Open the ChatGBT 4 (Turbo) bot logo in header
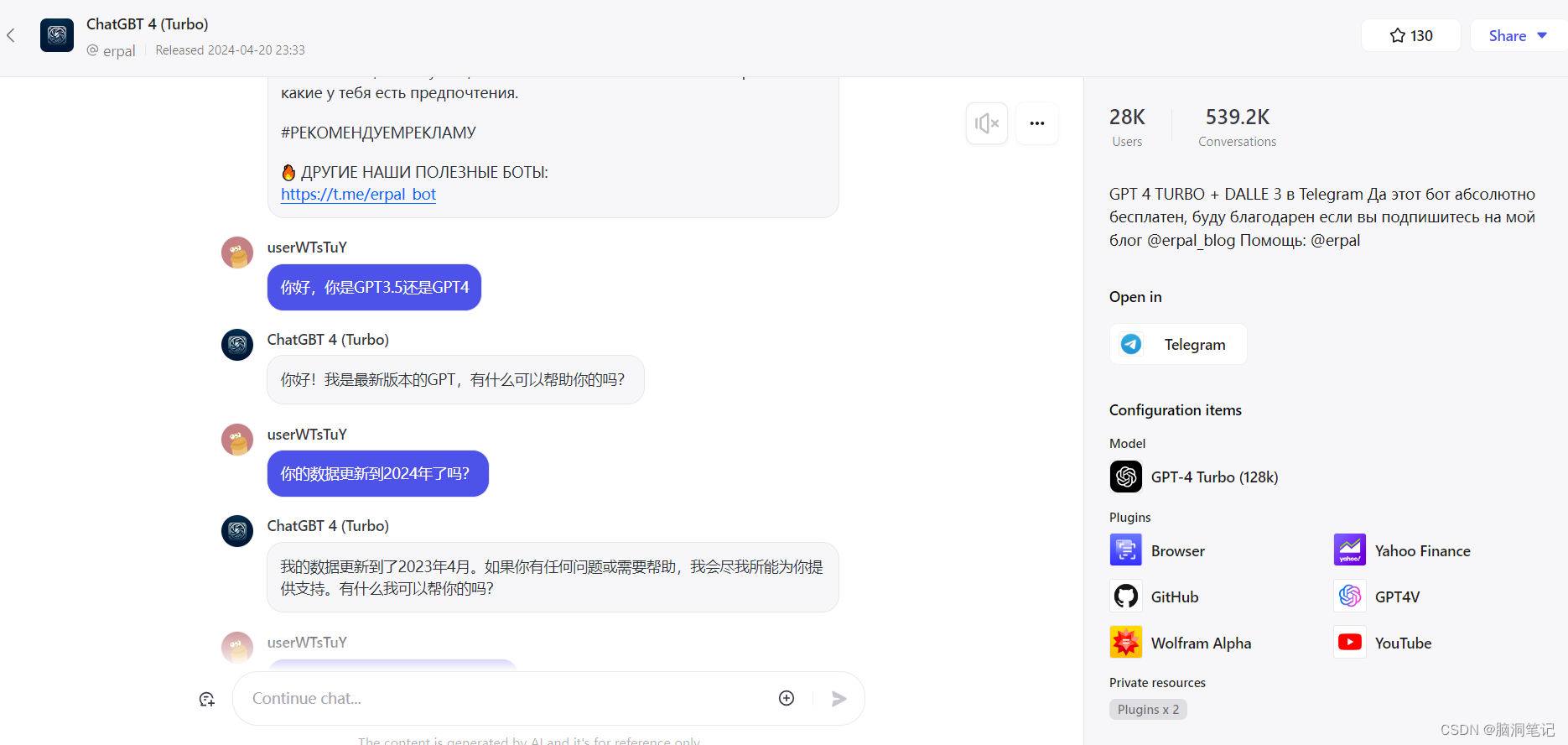Viewport: 1568px width, 745px height. [57, 35]
